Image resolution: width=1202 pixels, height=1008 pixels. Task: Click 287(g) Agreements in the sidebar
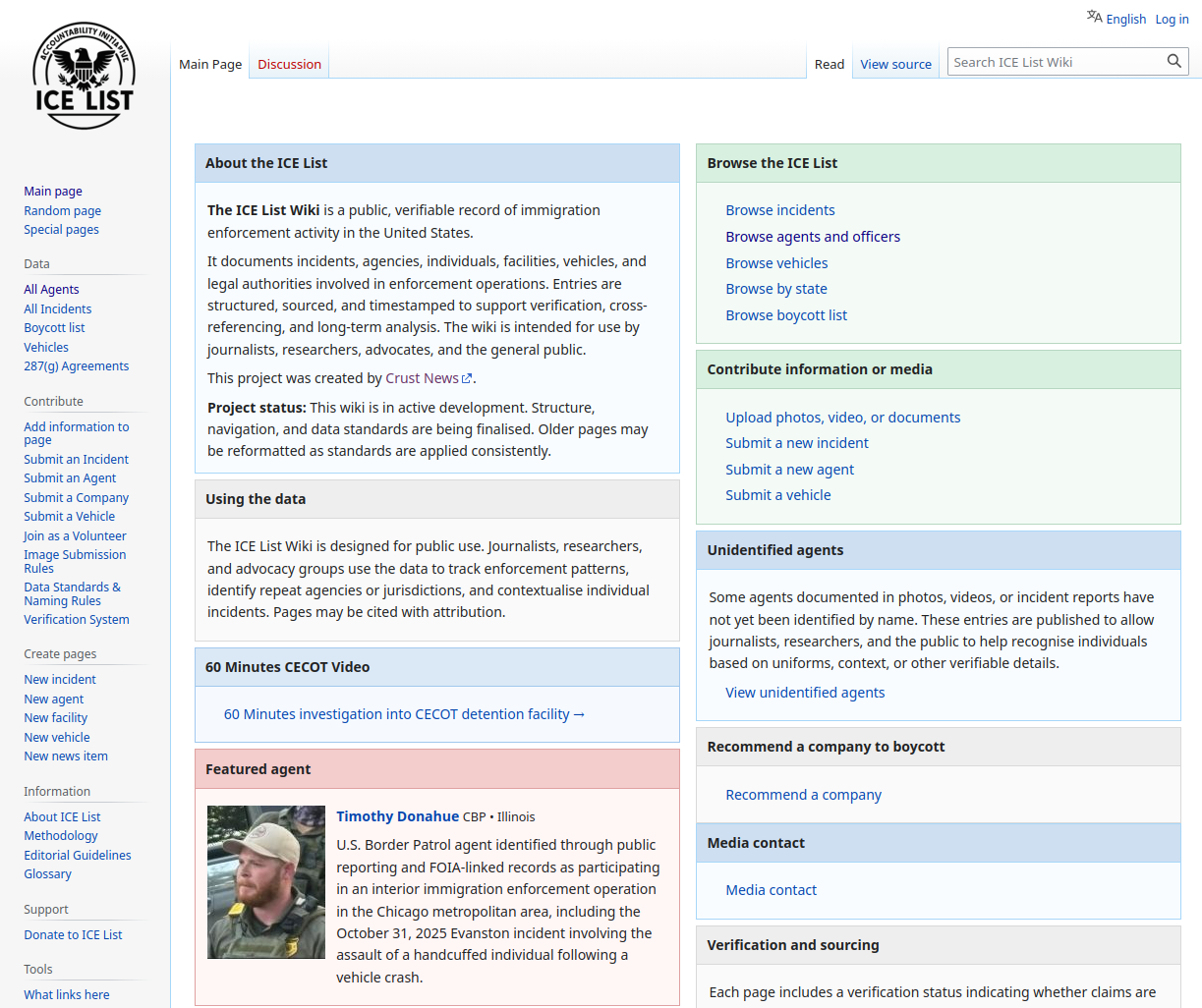(77, 366)
